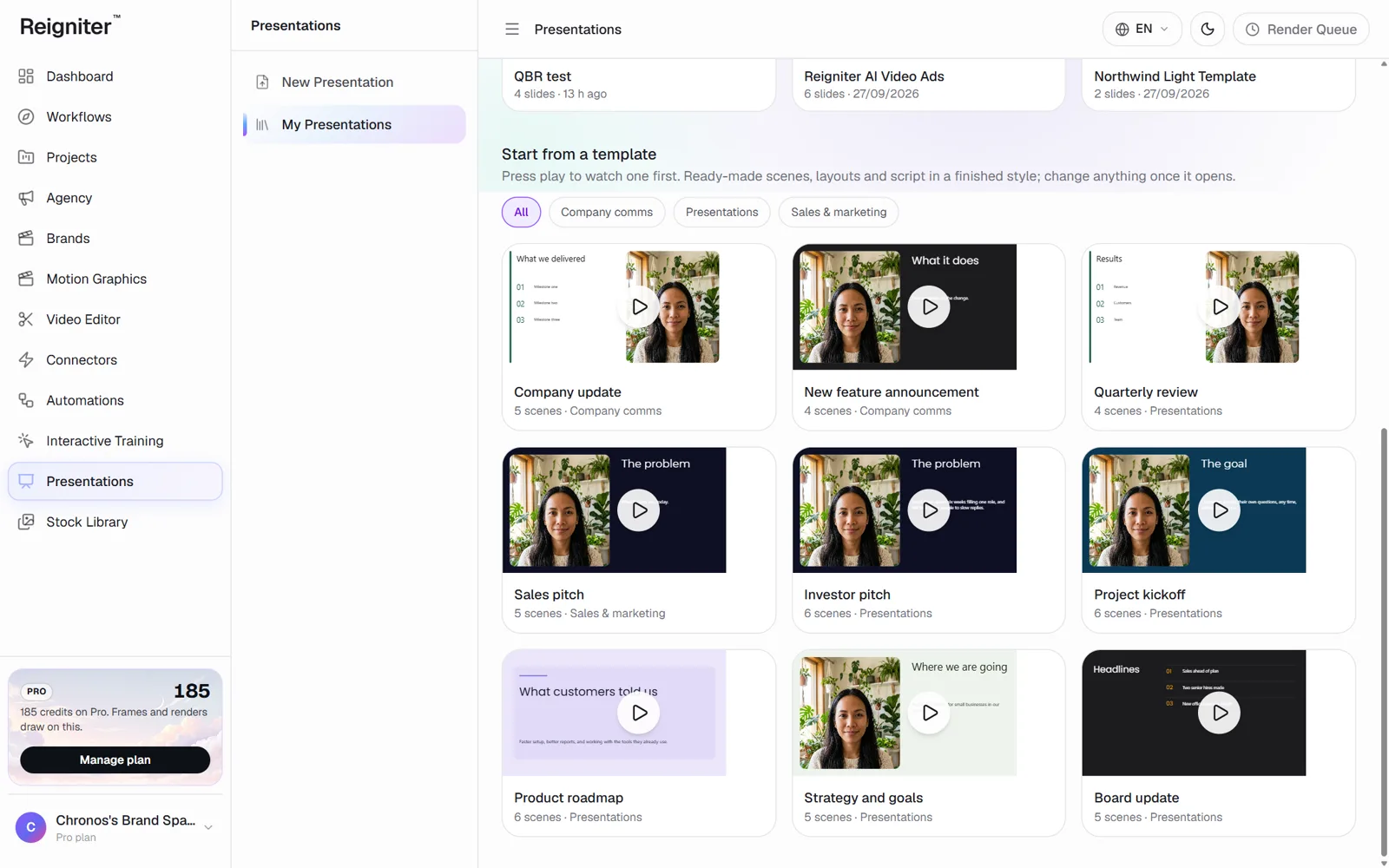The image size is (1389, 868).
Task: Click the My Presentations library icon
Action: [262, 125]
